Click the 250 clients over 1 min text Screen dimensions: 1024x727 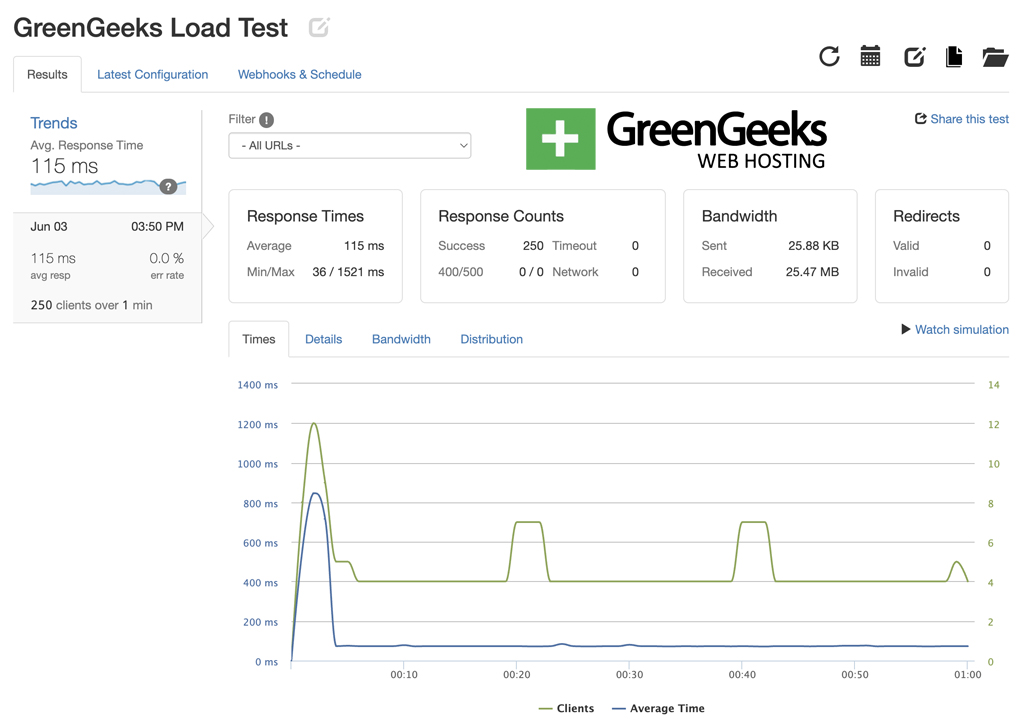click(91, 305)
